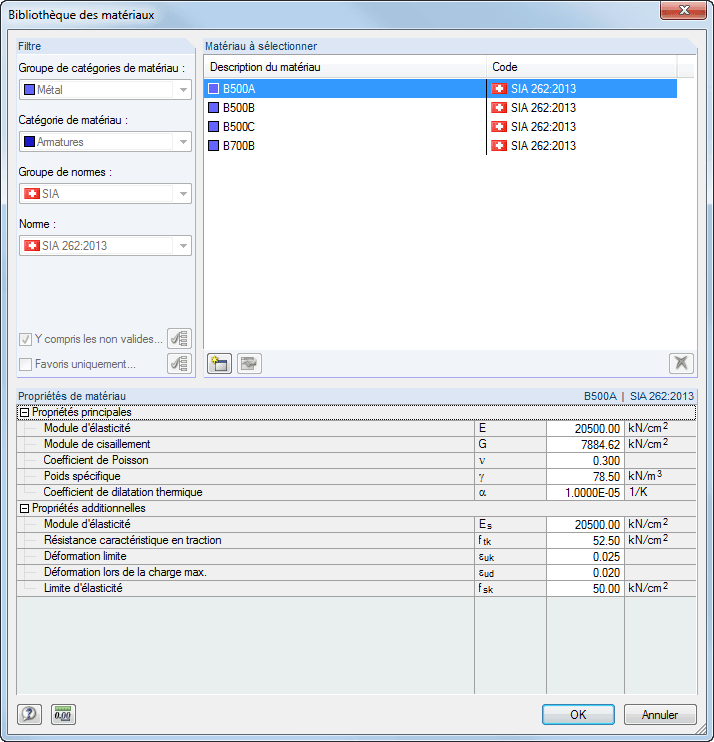Viewport: 714px width, 742px height.
Task: Click Swiss flag icon in B500B row
Action: pos(499,108)
